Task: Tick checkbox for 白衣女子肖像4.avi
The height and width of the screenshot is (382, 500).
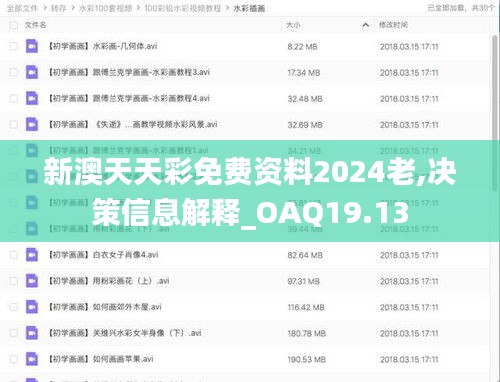Action: point(13,255)
